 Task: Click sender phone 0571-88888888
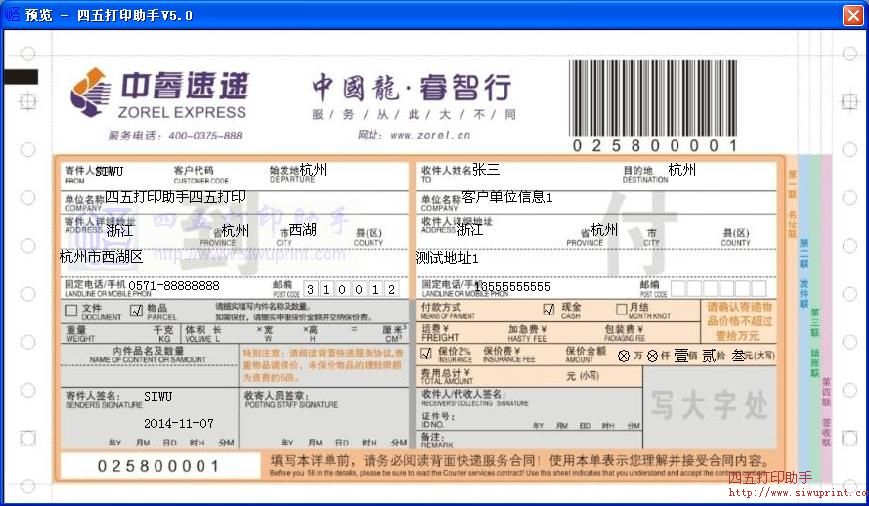click(174, 285)
